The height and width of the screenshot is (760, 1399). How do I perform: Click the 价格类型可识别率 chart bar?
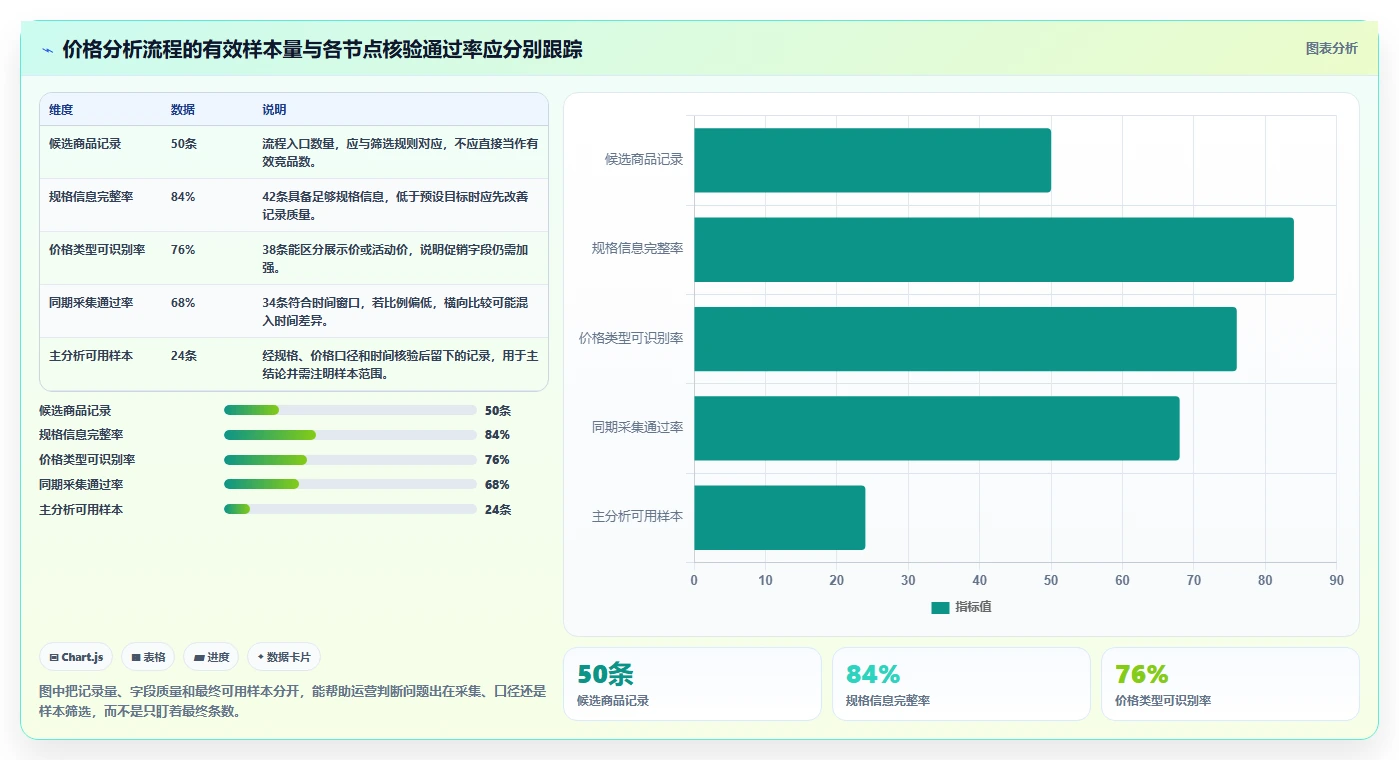[965, 339]
